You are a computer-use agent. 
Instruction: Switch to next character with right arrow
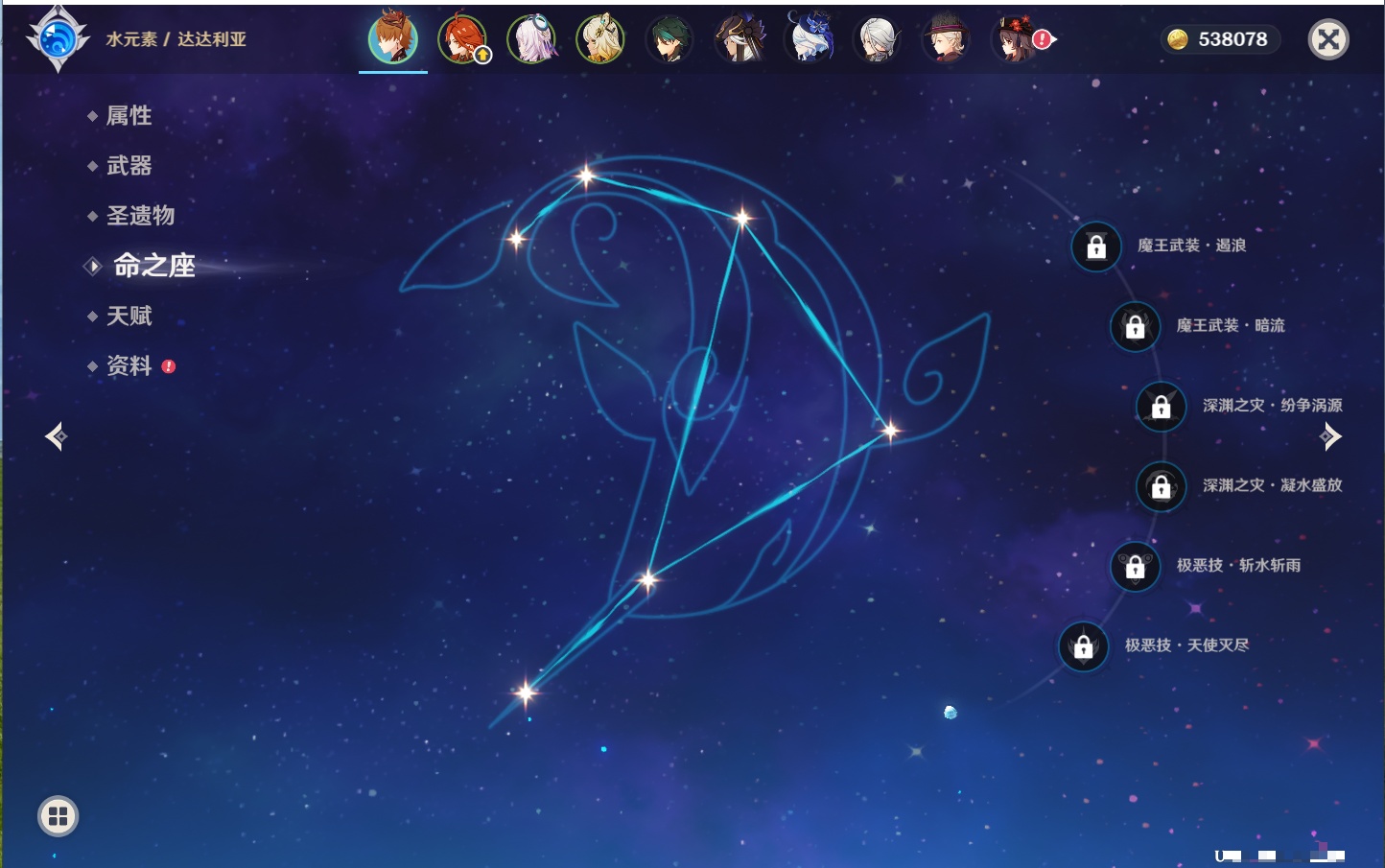(x=1330, y=436)
